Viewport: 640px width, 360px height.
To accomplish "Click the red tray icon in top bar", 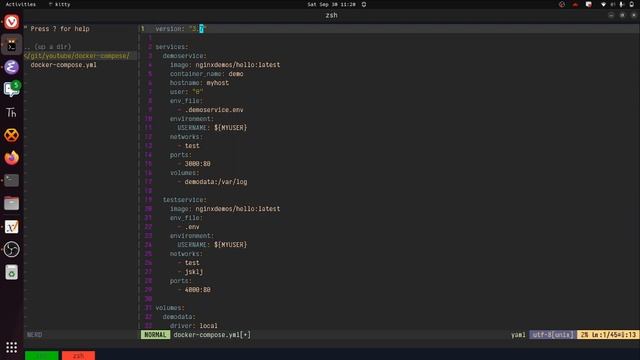I will [575, 4].
